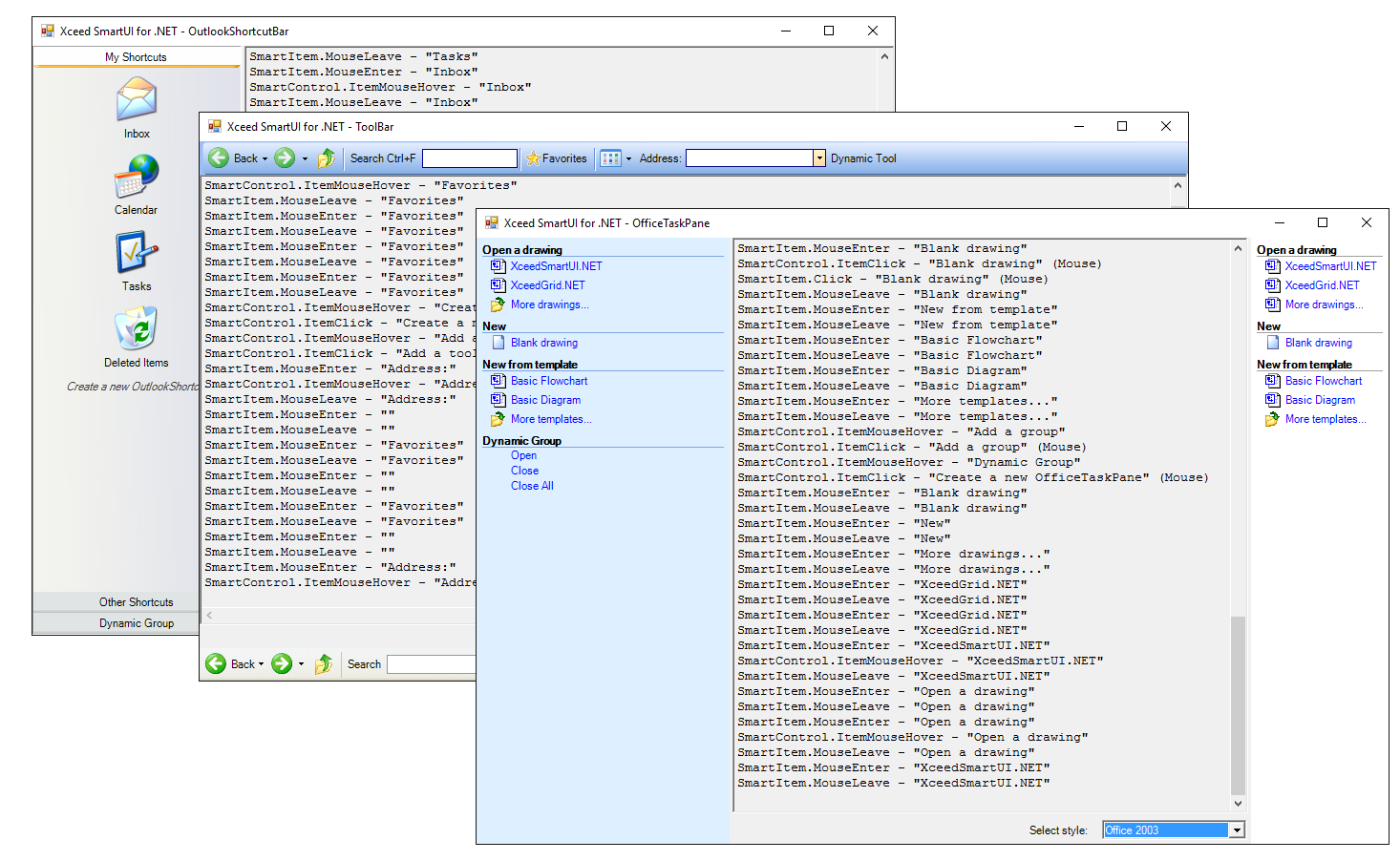This screenshot has width=1400, height=861.
Task: Open the Select style Office 2003 dropdown
Action: 1237,830
